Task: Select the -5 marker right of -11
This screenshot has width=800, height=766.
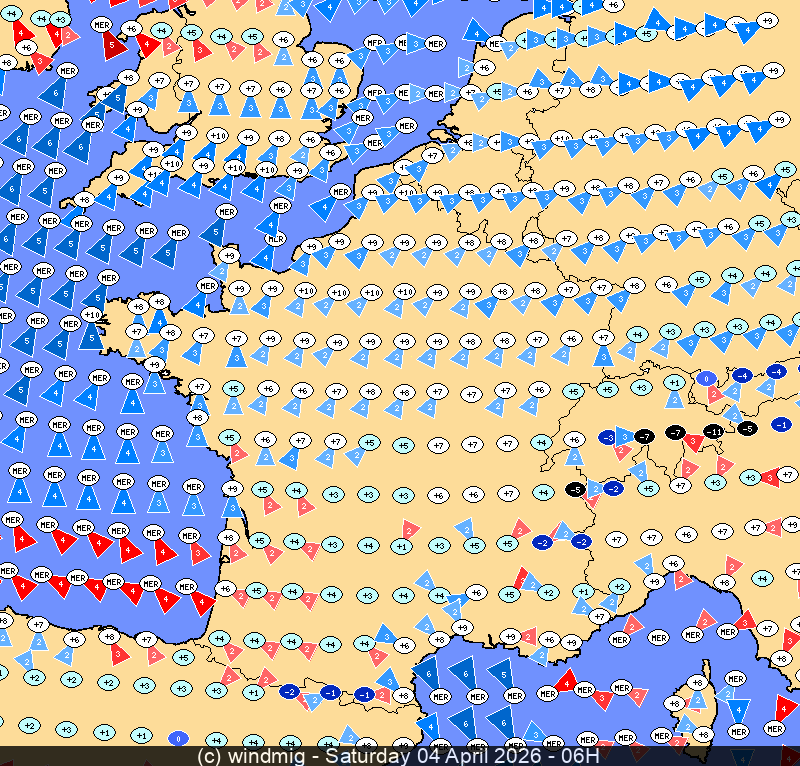Action: 747,428
